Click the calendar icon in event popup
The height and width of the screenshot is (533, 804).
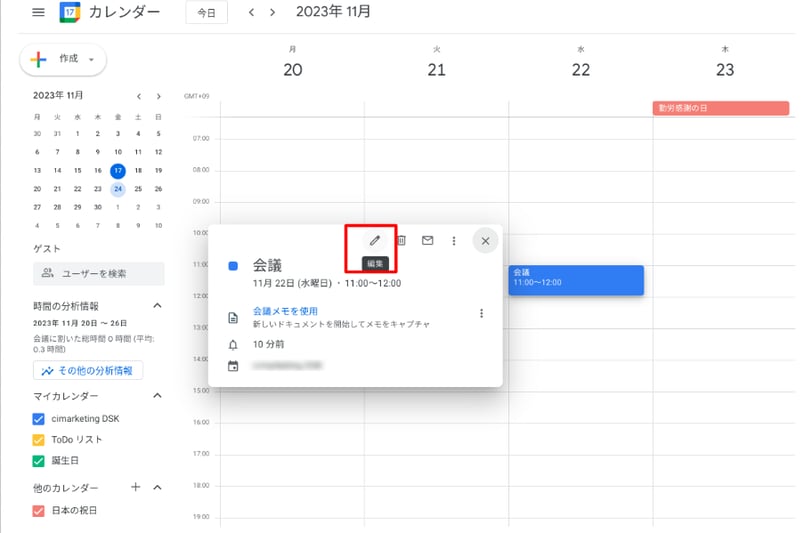233,366
